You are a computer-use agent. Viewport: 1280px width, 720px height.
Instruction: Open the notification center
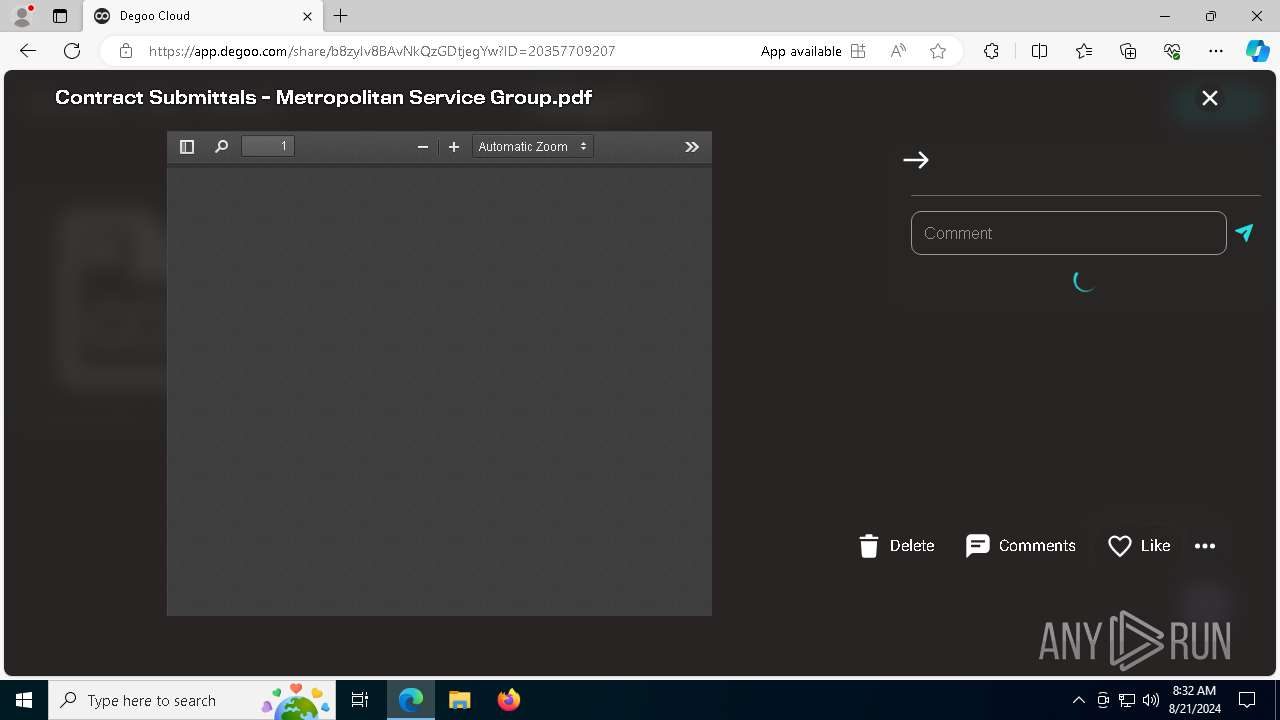tap(1247, 700)
